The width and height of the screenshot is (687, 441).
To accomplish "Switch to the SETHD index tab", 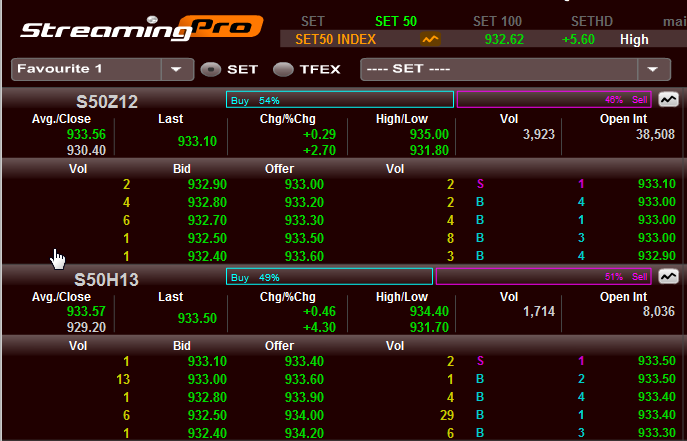I will (x=592, y=21).
